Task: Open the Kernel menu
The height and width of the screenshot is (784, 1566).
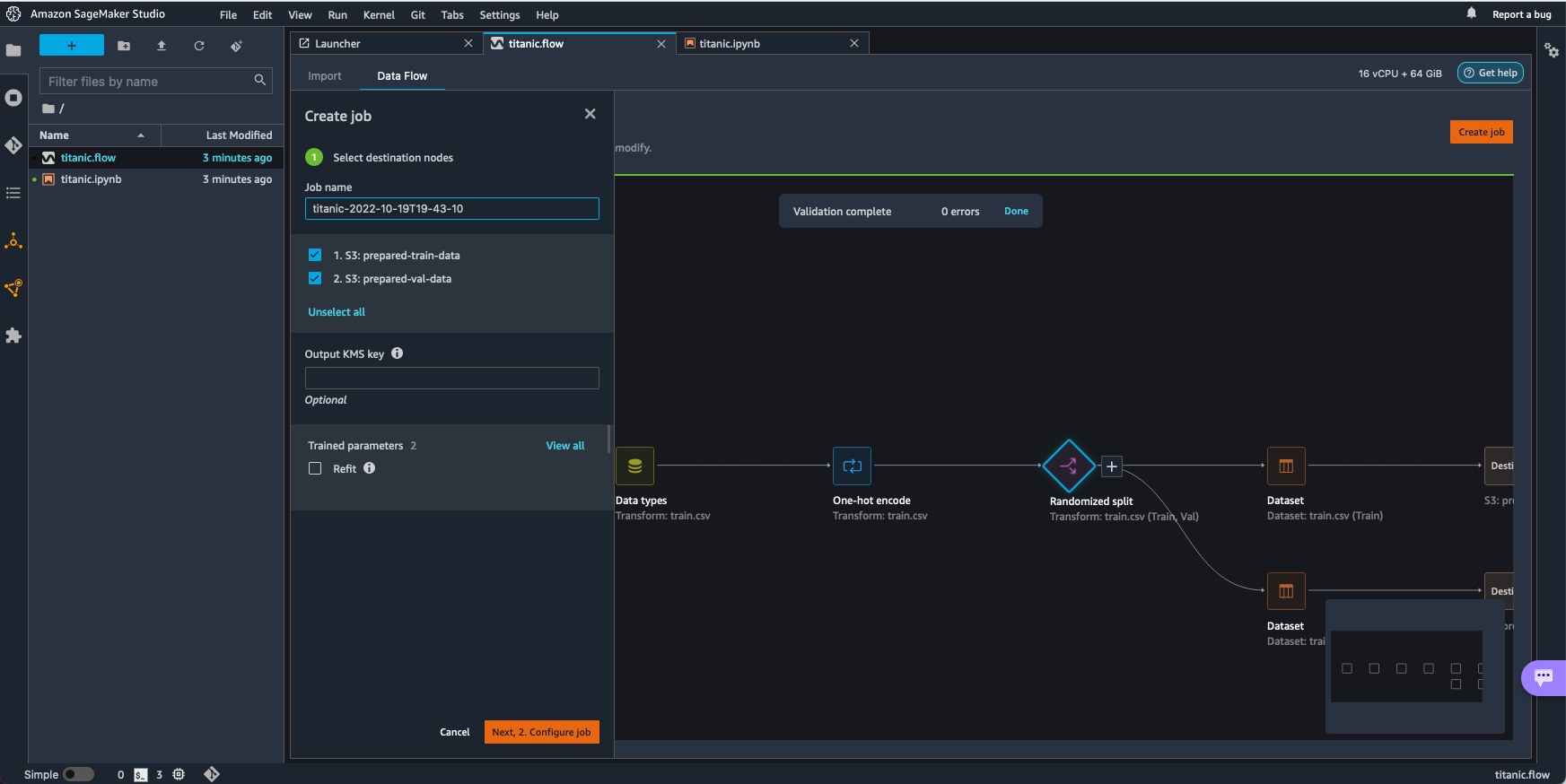Action: point(379,15)
